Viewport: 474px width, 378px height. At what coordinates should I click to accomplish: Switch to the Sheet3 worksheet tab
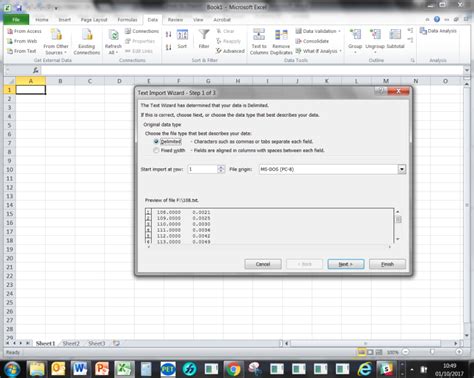pos(97,343)
